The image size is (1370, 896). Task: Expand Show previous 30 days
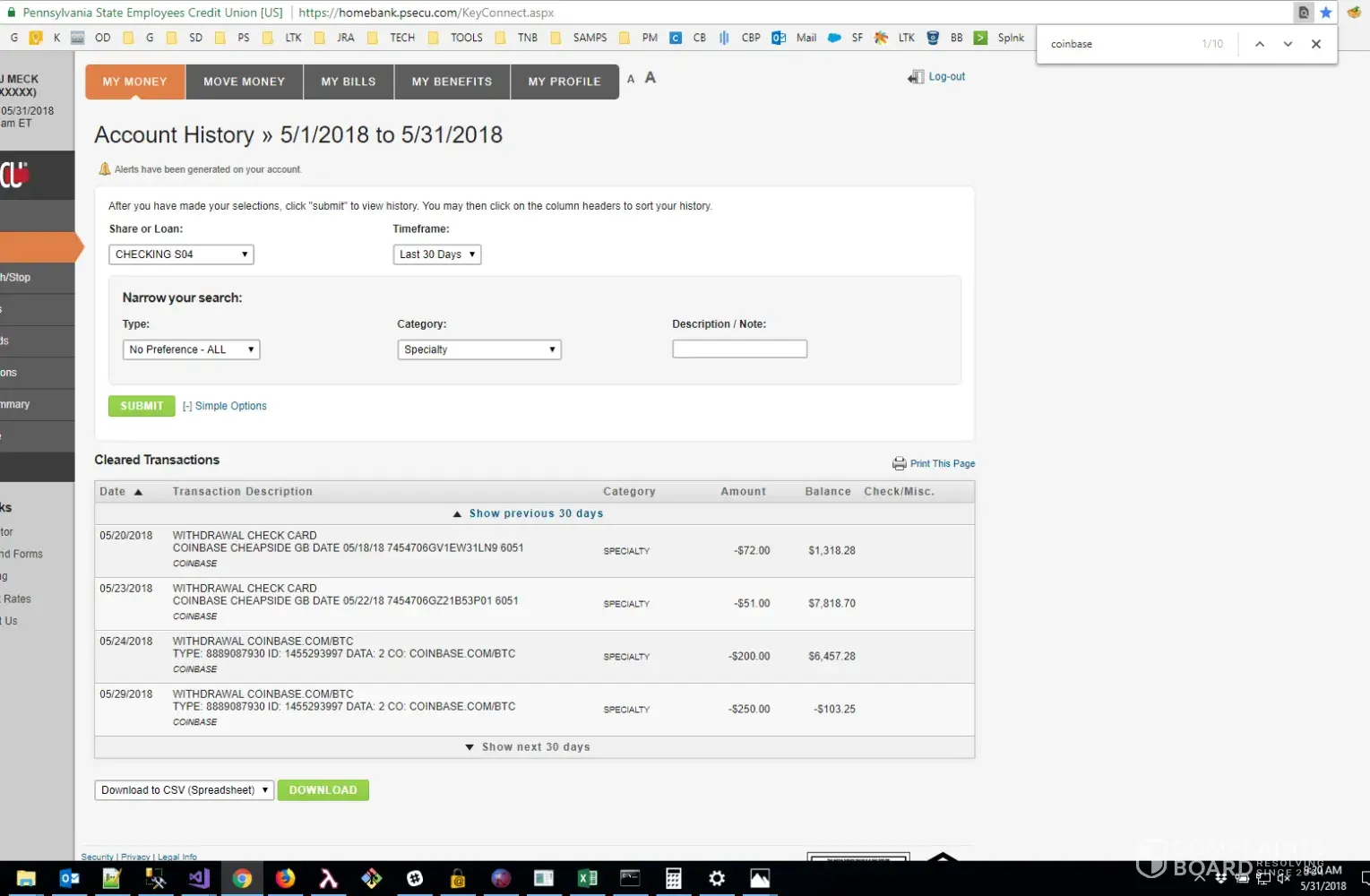(x=535, y=513)
